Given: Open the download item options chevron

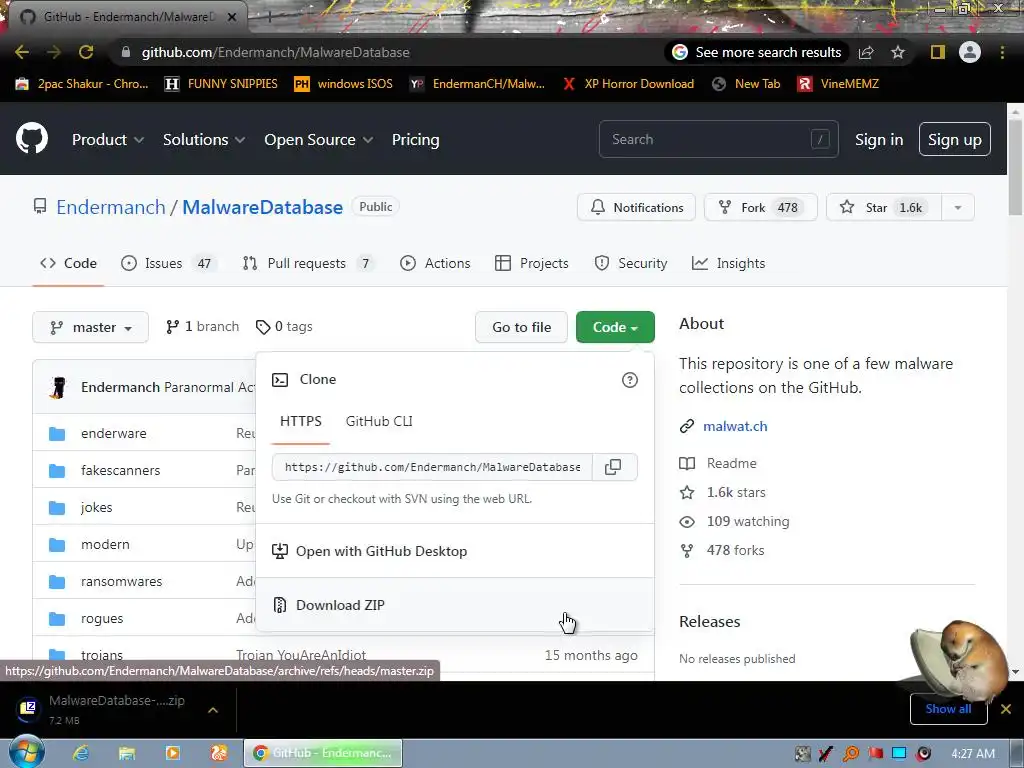Looking at the screenshot, I should (213, 710).
